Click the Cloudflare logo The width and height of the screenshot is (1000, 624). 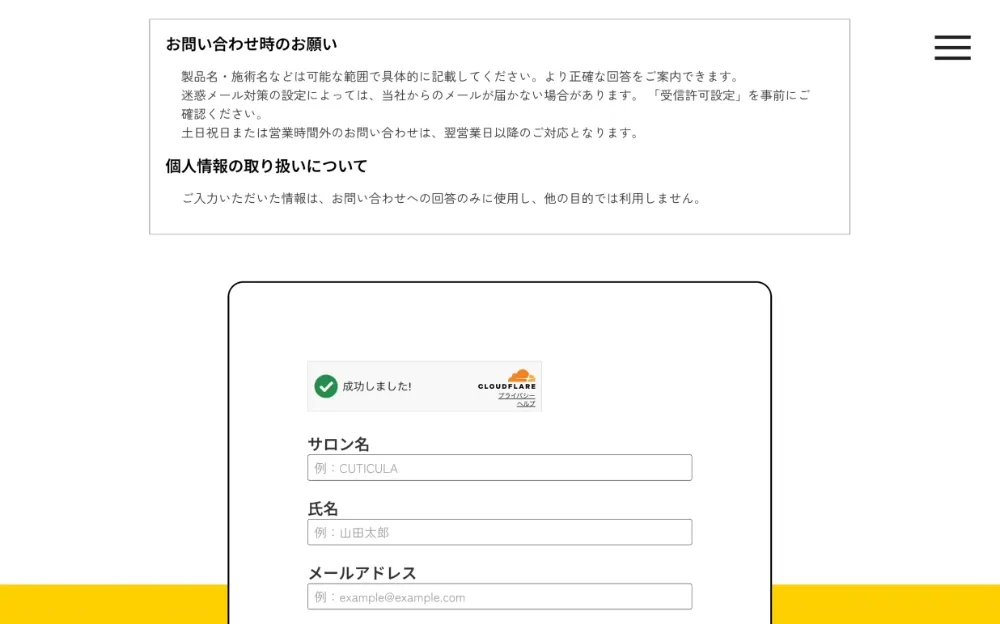coord(507,380)
